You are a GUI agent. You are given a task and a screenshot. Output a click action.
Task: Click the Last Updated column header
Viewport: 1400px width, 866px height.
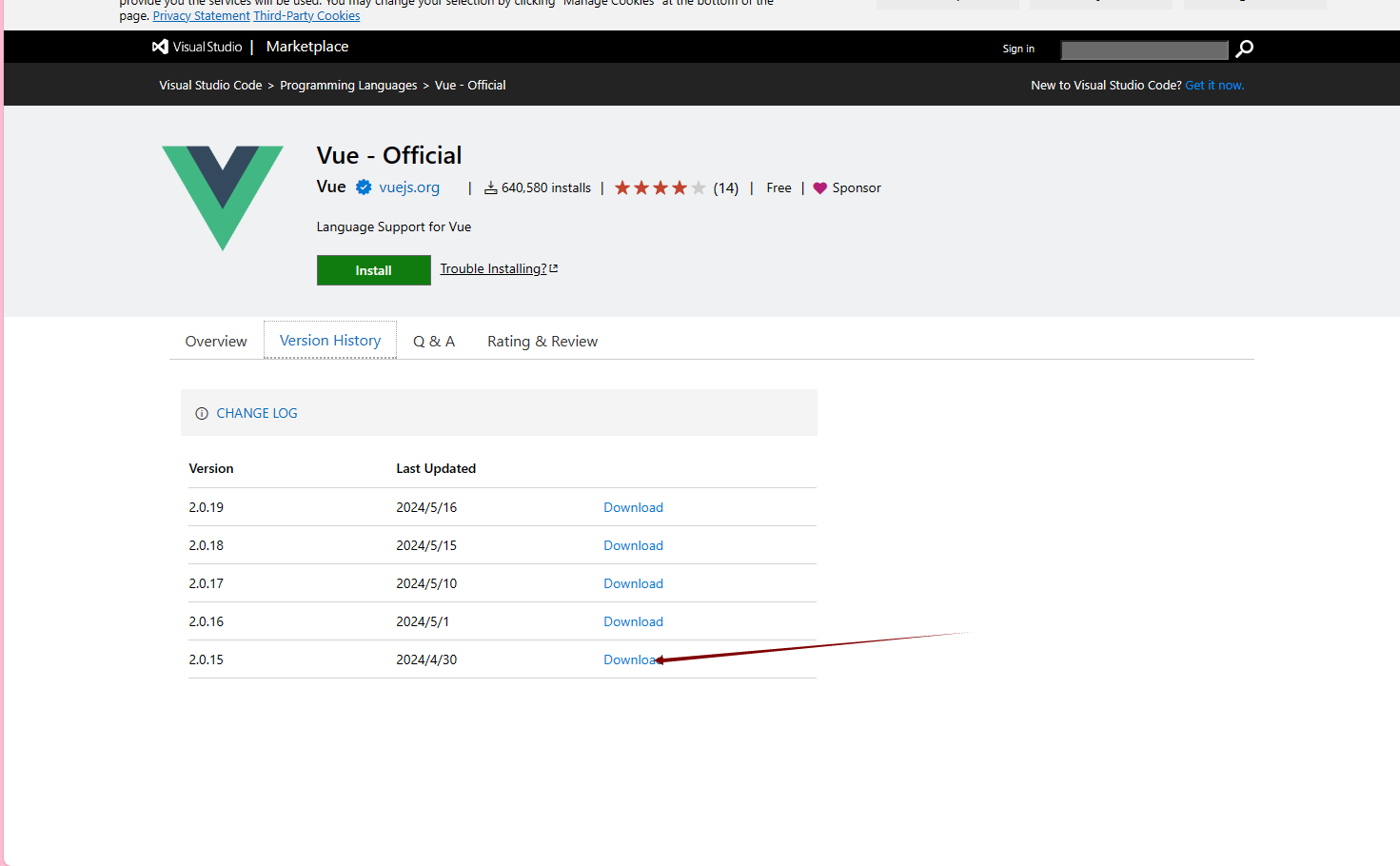[436, 468]
